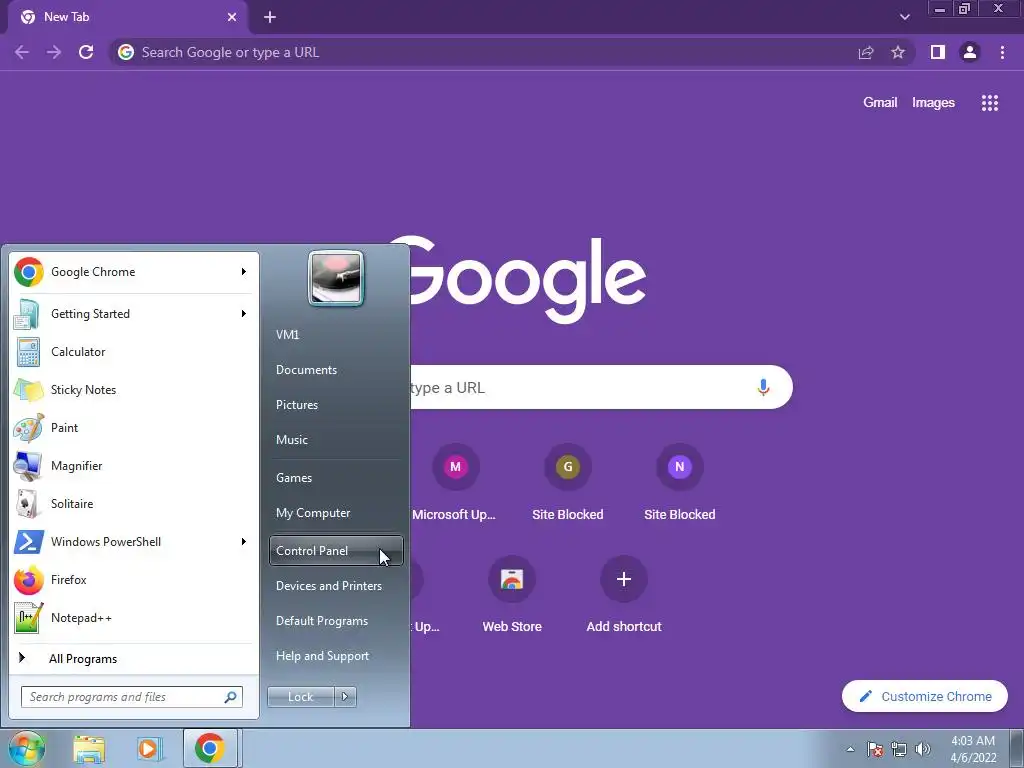Open the volume control in tray
The height and width of the screenshot is (768, 1024).
pyautogui.click(x=923, y=749)
